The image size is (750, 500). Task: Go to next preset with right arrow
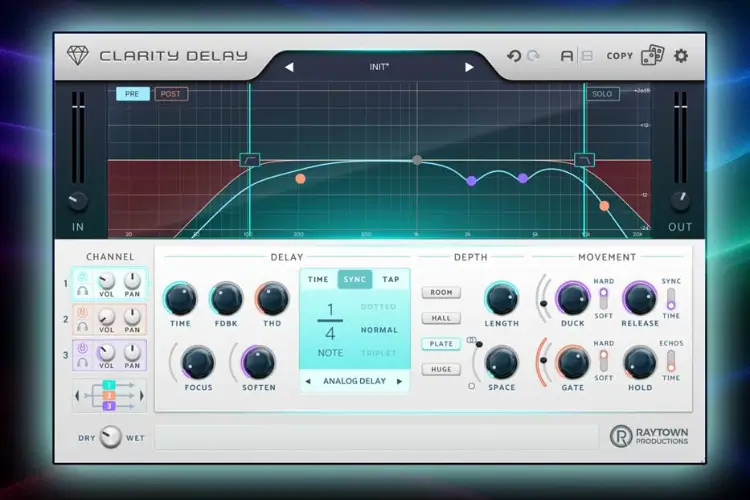[469, 67]
